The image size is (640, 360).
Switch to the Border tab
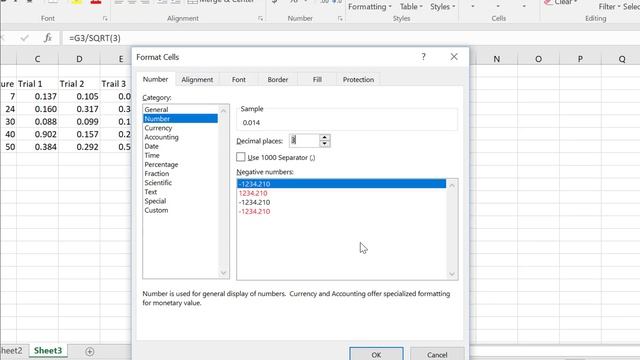pos(278,80)
